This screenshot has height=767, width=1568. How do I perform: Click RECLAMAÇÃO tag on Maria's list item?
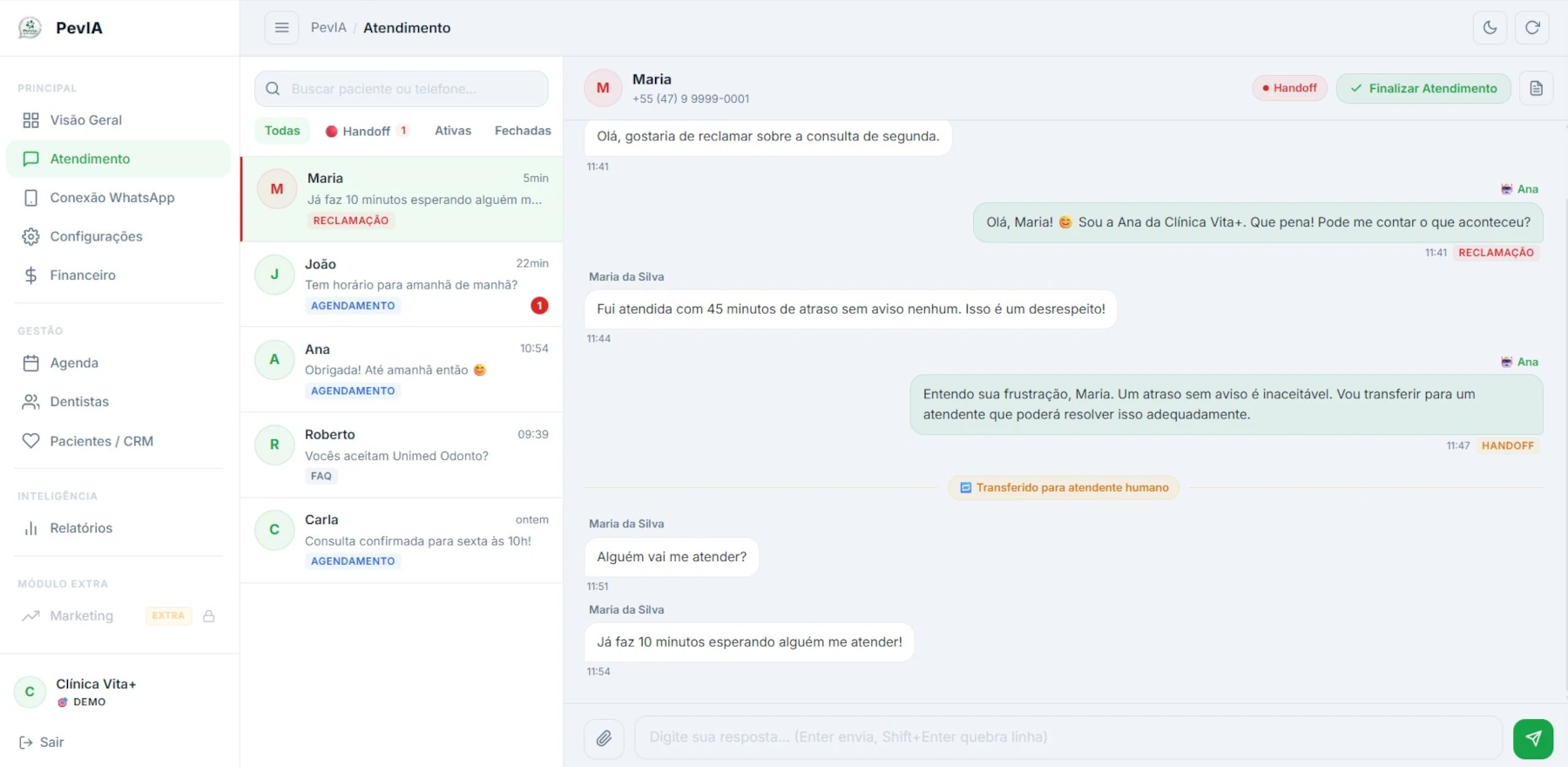(x=351, y=221)
